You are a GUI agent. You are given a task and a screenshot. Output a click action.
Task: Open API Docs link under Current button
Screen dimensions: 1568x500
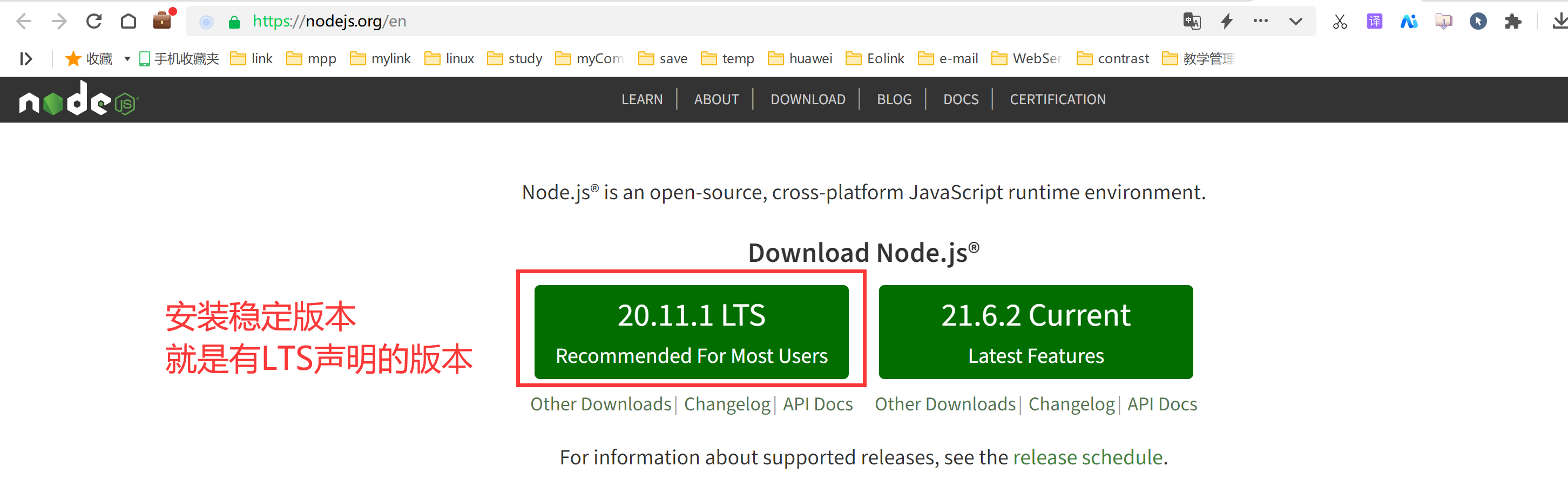click(x=1162, y=404)
